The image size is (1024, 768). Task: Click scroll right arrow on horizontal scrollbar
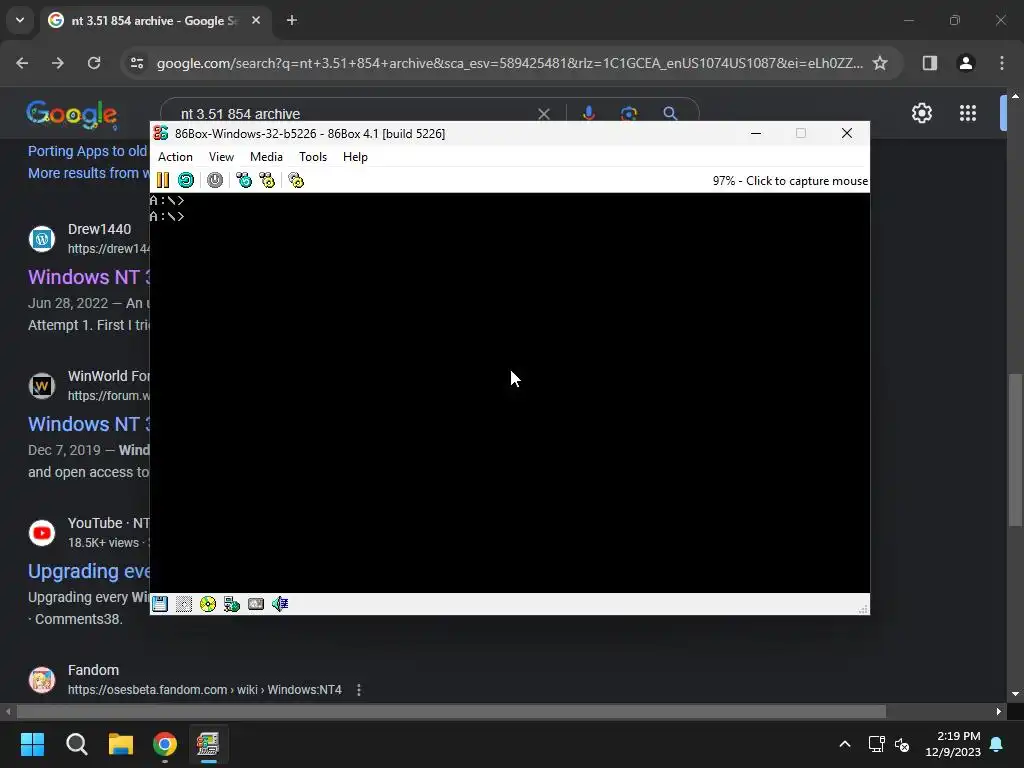point(999,711)
